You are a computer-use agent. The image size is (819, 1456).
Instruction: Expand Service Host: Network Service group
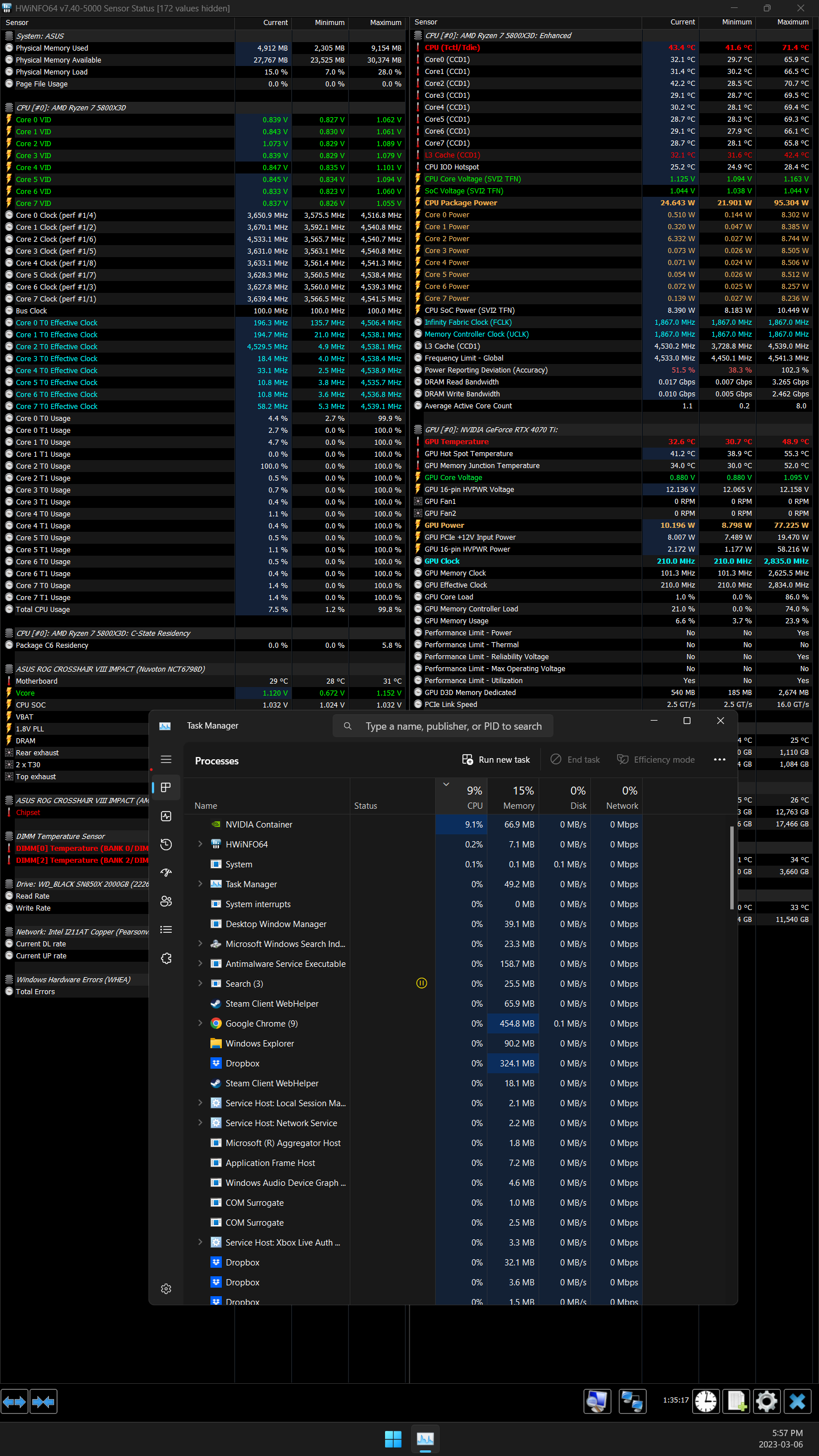200,1123
